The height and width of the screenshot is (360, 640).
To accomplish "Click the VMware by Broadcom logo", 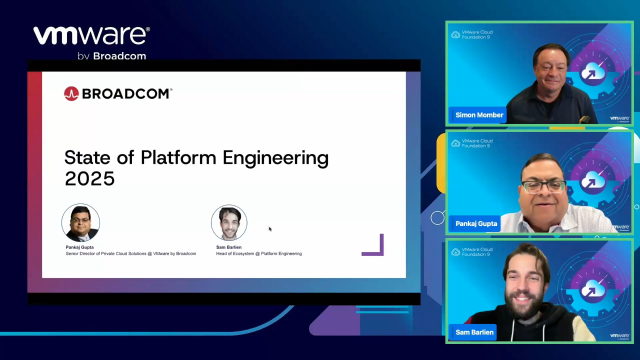I will coord(91,43).
